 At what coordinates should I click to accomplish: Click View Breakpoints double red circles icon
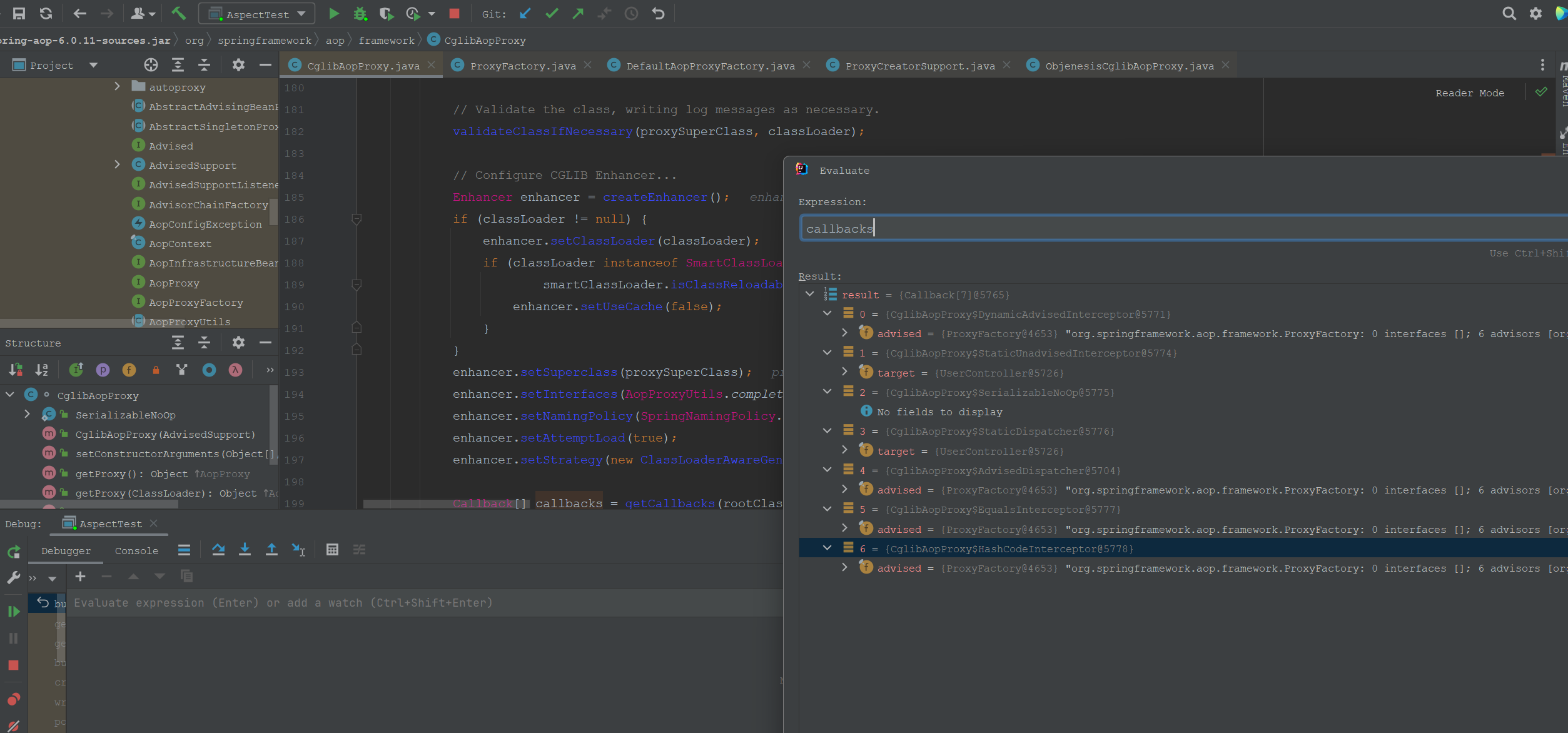[13, 699]
